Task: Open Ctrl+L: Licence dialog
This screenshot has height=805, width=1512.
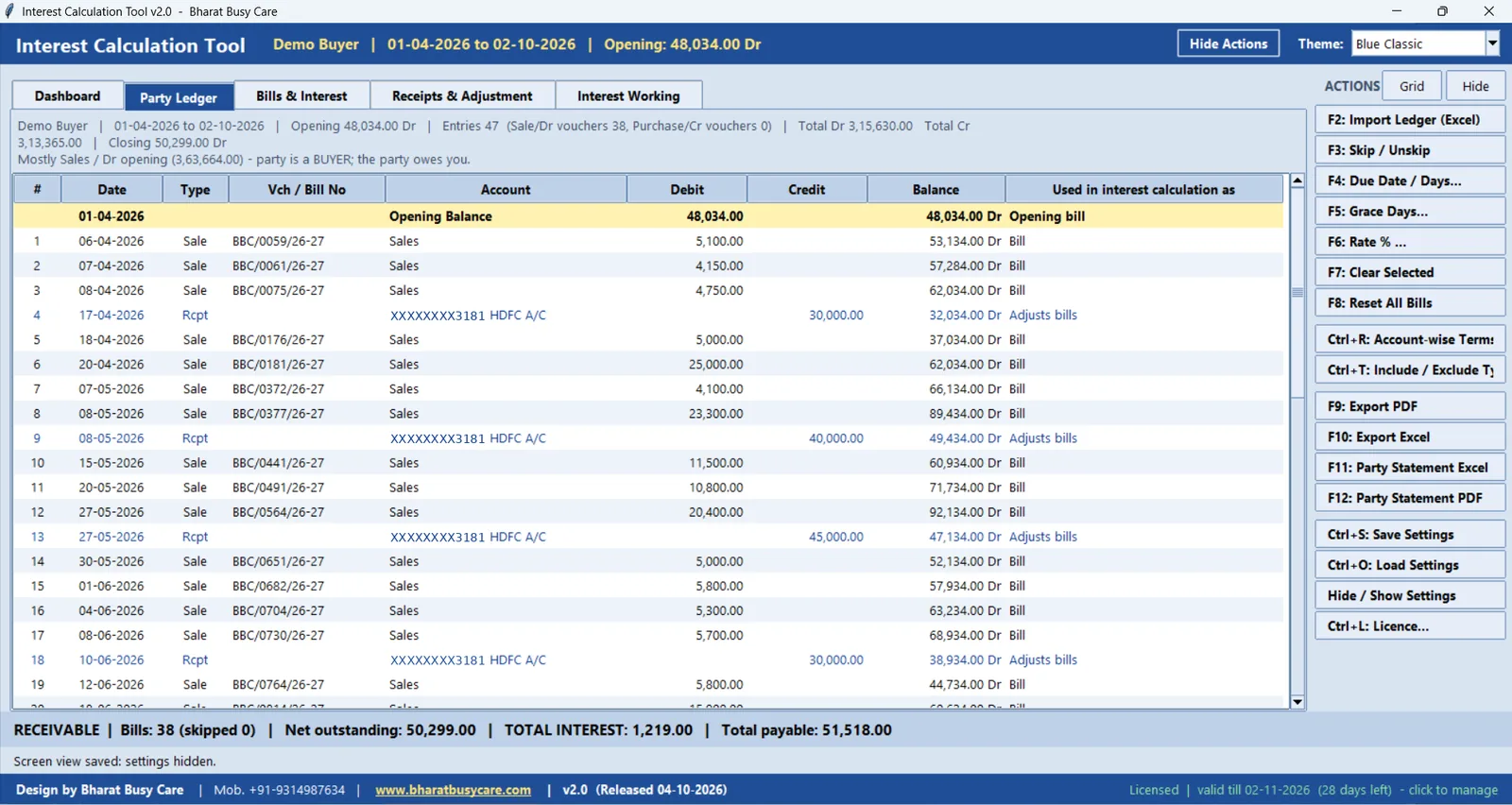Action: pos(1410,625)
